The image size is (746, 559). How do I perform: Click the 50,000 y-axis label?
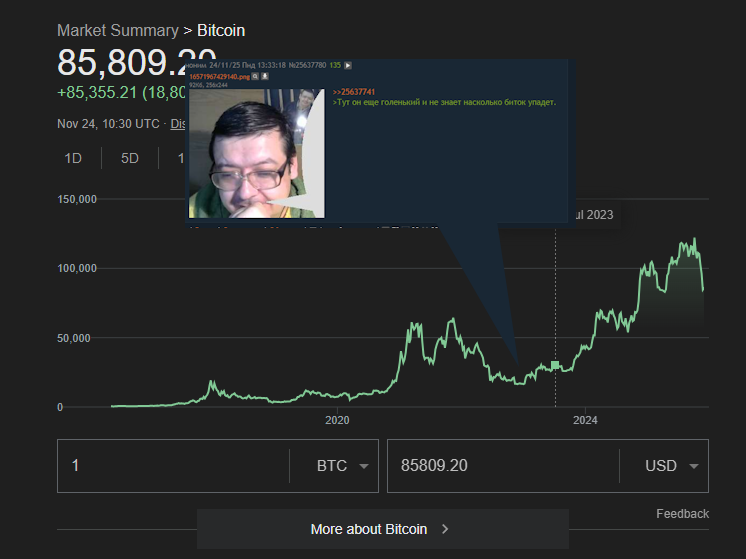pos(74,338)
